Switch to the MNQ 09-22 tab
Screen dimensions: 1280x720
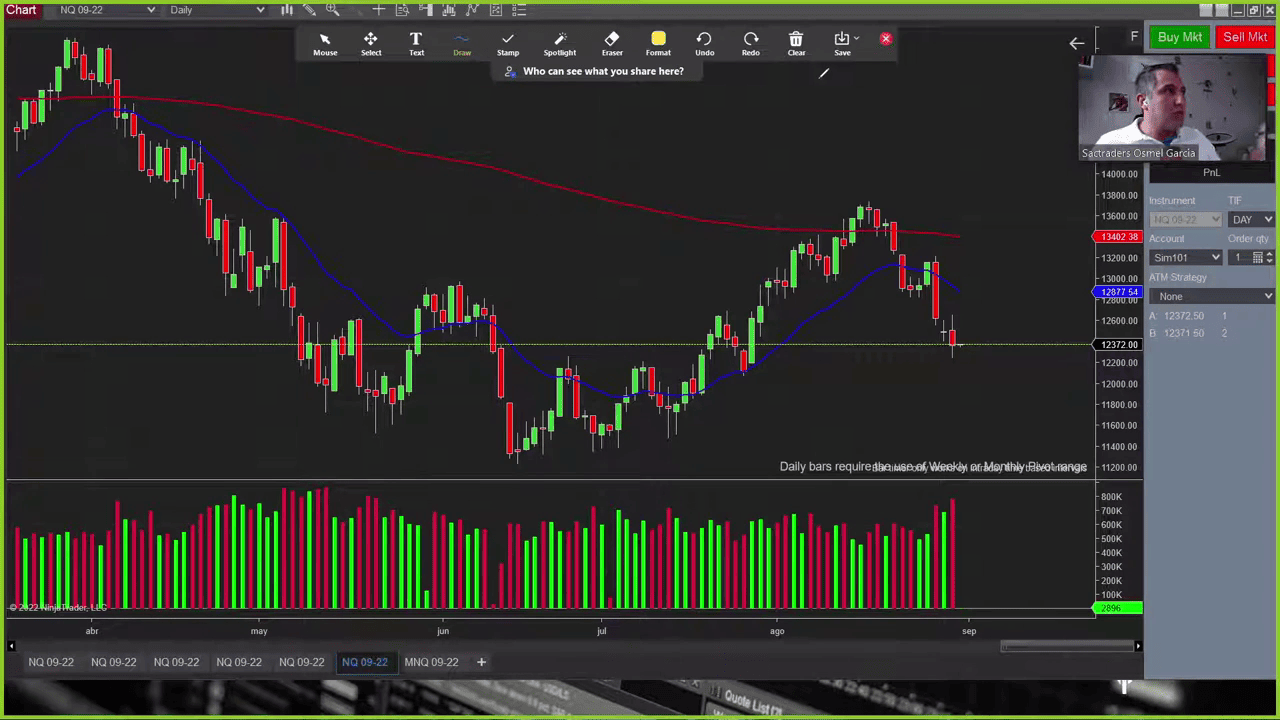click(x=431, y=662)
